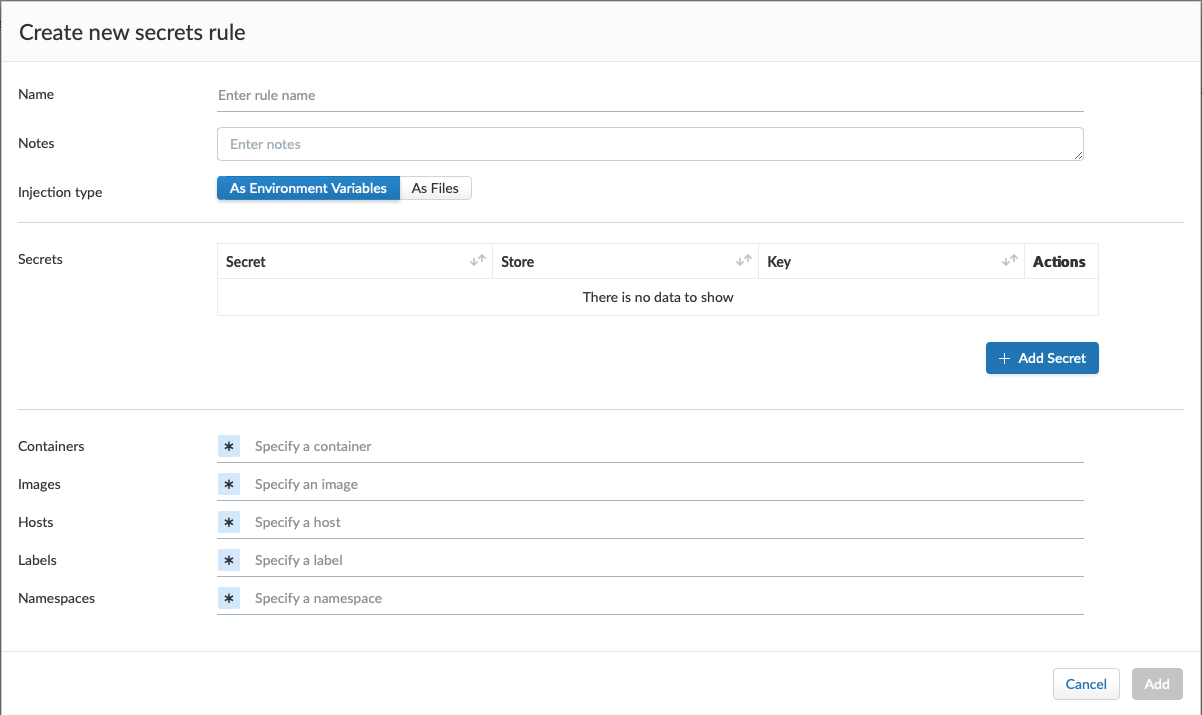Click the asterisk icon beside Images
1202x715 pixels.
click(229, 484)
